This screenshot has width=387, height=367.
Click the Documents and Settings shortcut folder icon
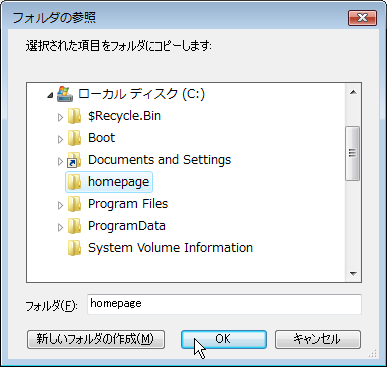pyautogui.click(x=74, y=160)
